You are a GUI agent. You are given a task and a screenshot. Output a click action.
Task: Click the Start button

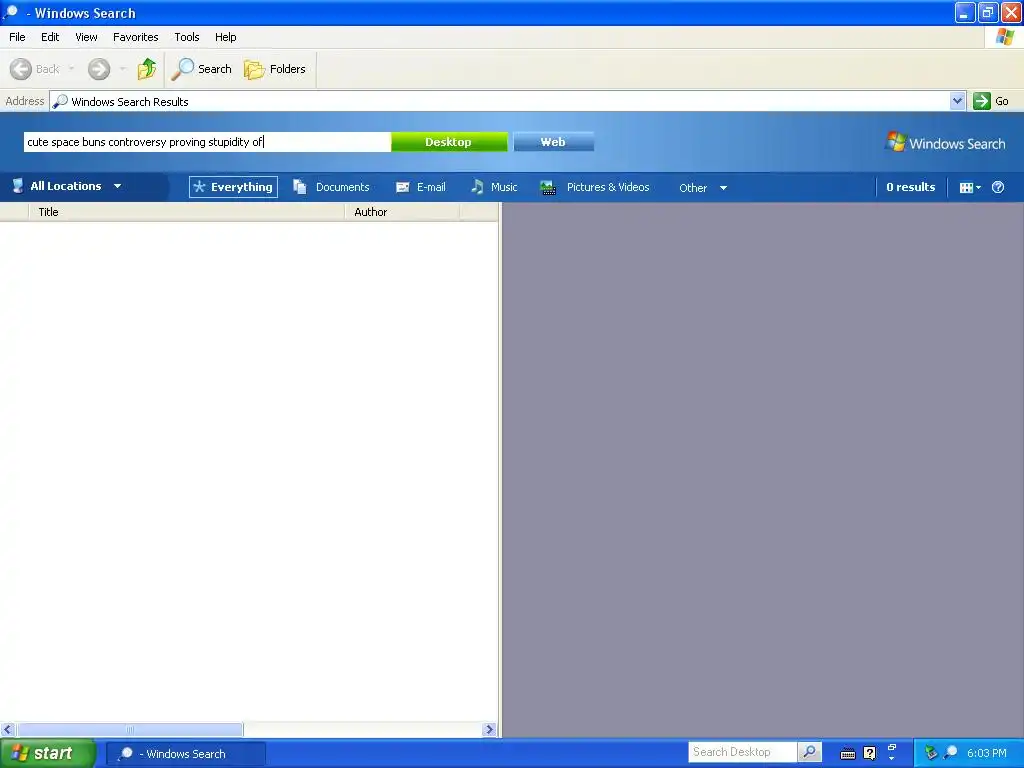click(48, 754)
